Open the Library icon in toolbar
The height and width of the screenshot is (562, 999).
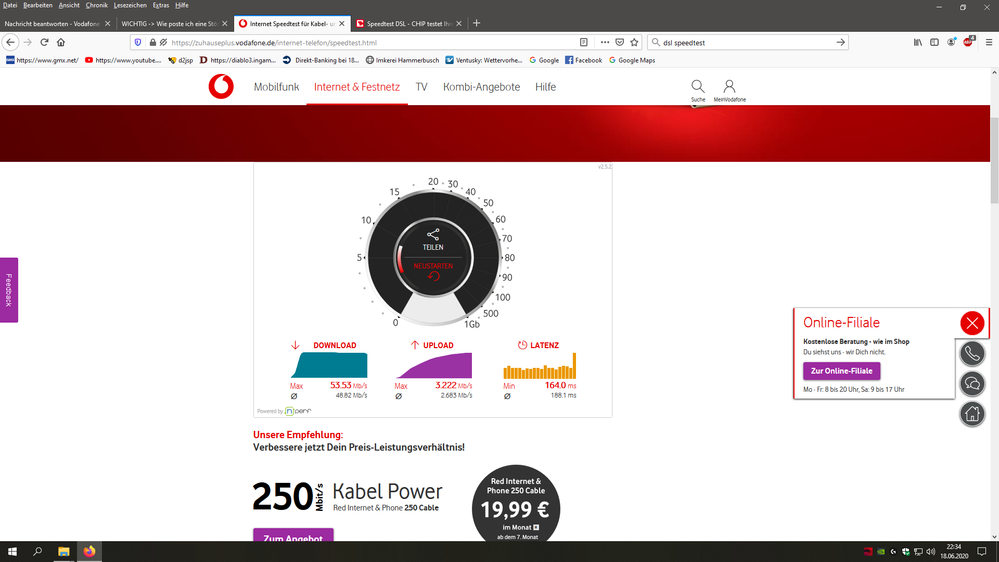[917, 43]
